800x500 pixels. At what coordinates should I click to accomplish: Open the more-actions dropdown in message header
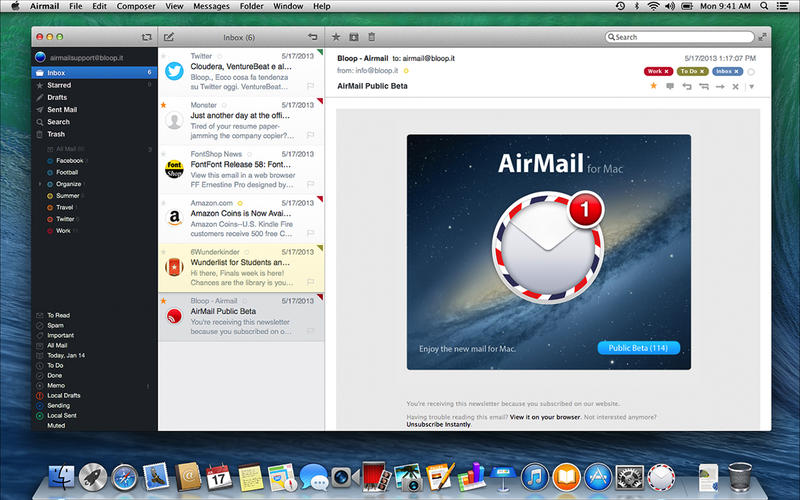click(751, 87)
